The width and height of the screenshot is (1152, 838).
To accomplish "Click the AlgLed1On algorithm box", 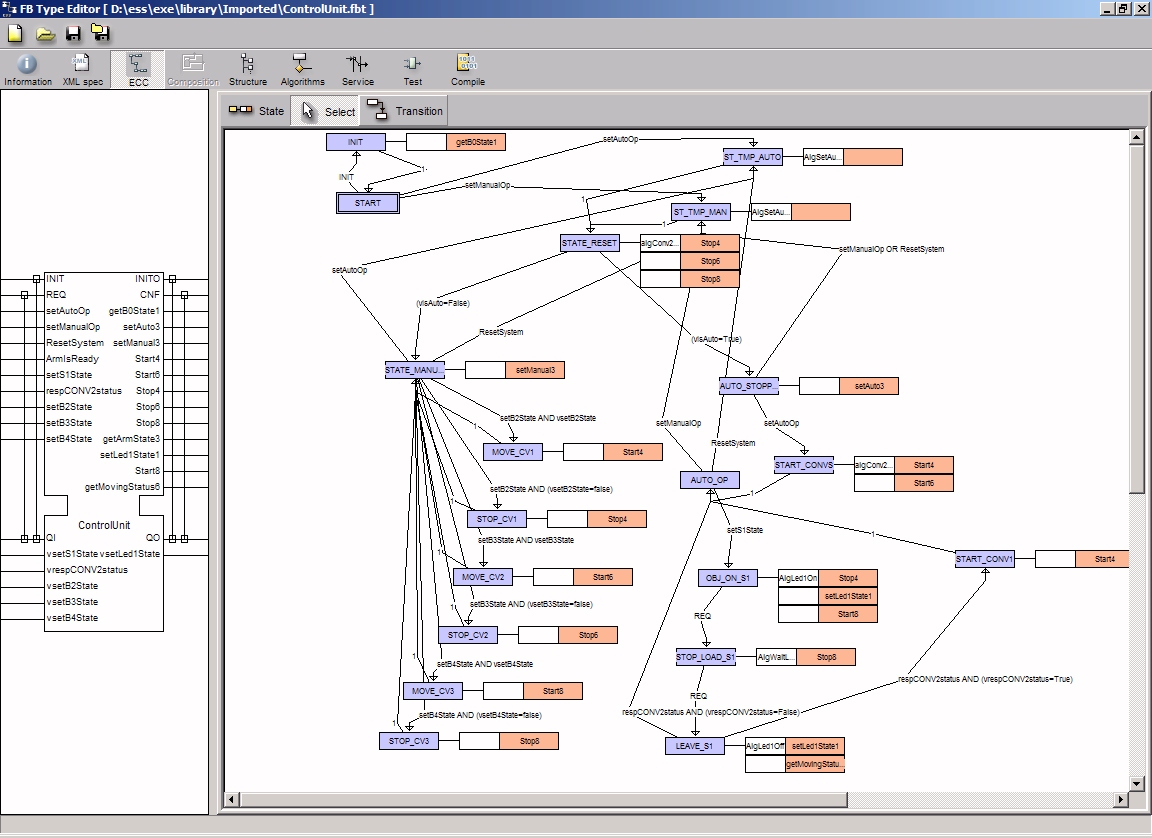I will coord(798,578).
